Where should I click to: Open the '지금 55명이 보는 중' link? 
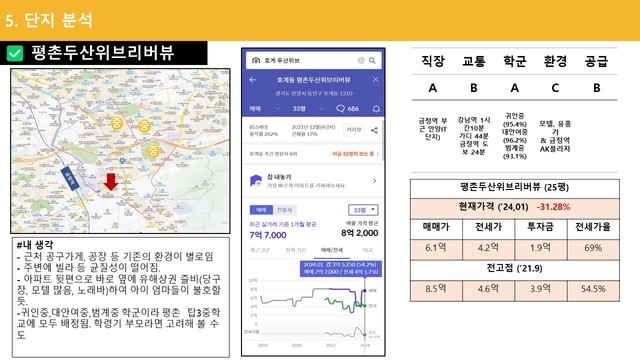coord(356,154)
